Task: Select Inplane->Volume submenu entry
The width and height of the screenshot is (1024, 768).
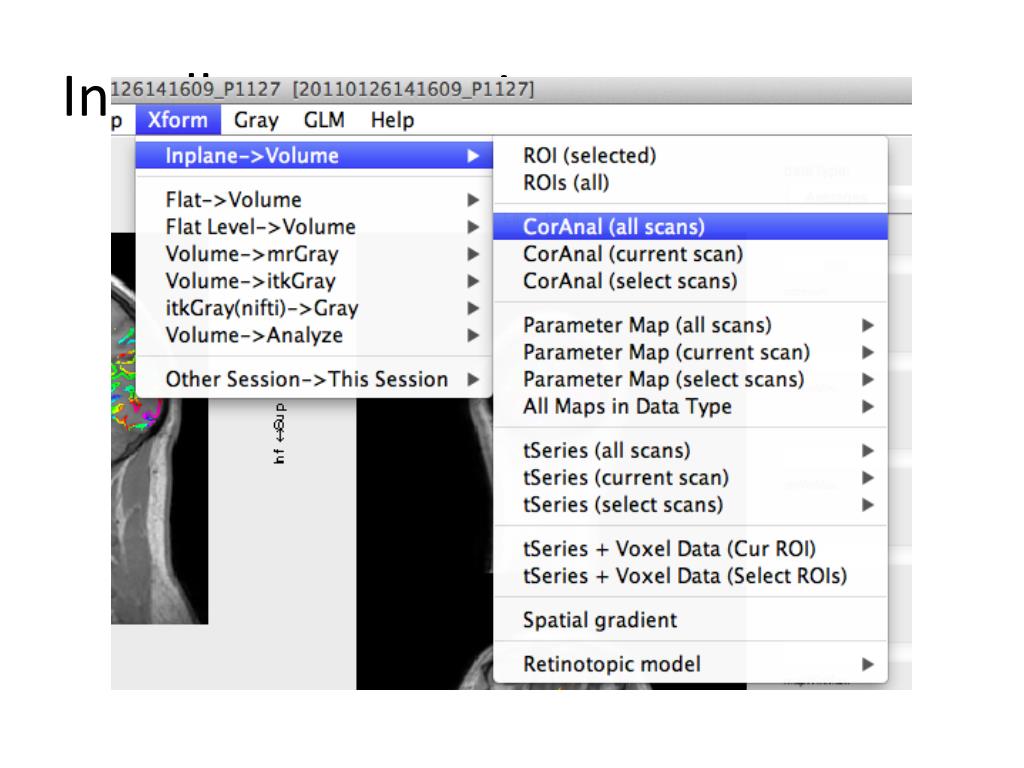Action: [314, 155]
